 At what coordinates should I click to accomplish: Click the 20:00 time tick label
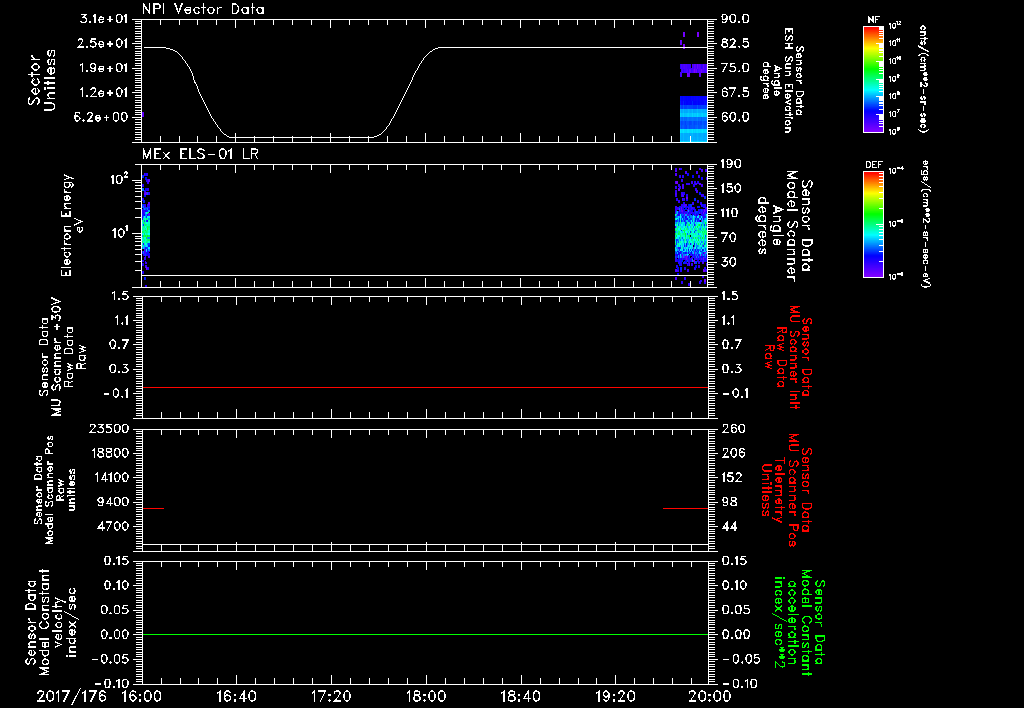(710, 696)
